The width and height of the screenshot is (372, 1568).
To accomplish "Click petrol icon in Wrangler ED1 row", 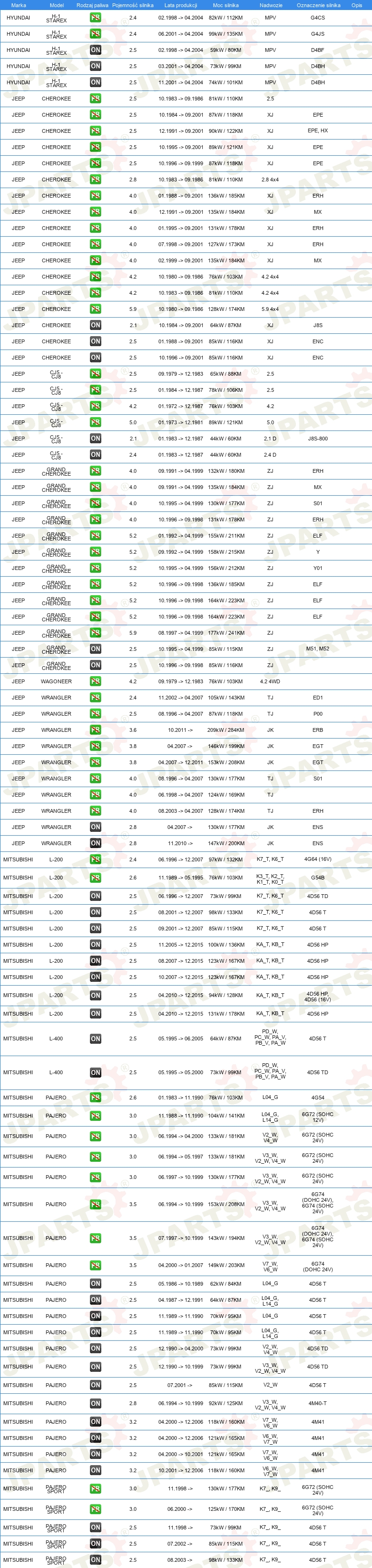I will coord(96,698).
